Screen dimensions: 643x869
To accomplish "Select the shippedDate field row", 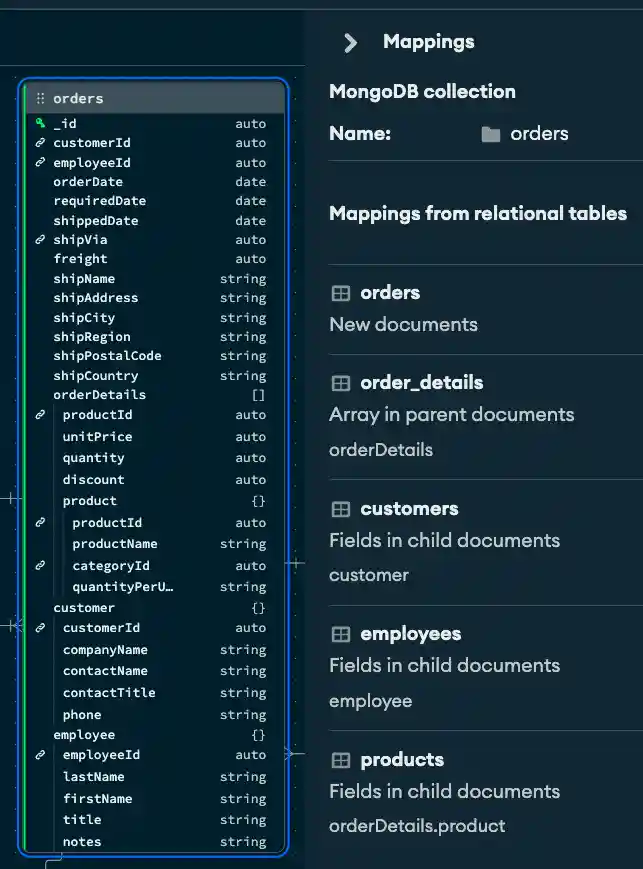I will click(x=155, y=221).
